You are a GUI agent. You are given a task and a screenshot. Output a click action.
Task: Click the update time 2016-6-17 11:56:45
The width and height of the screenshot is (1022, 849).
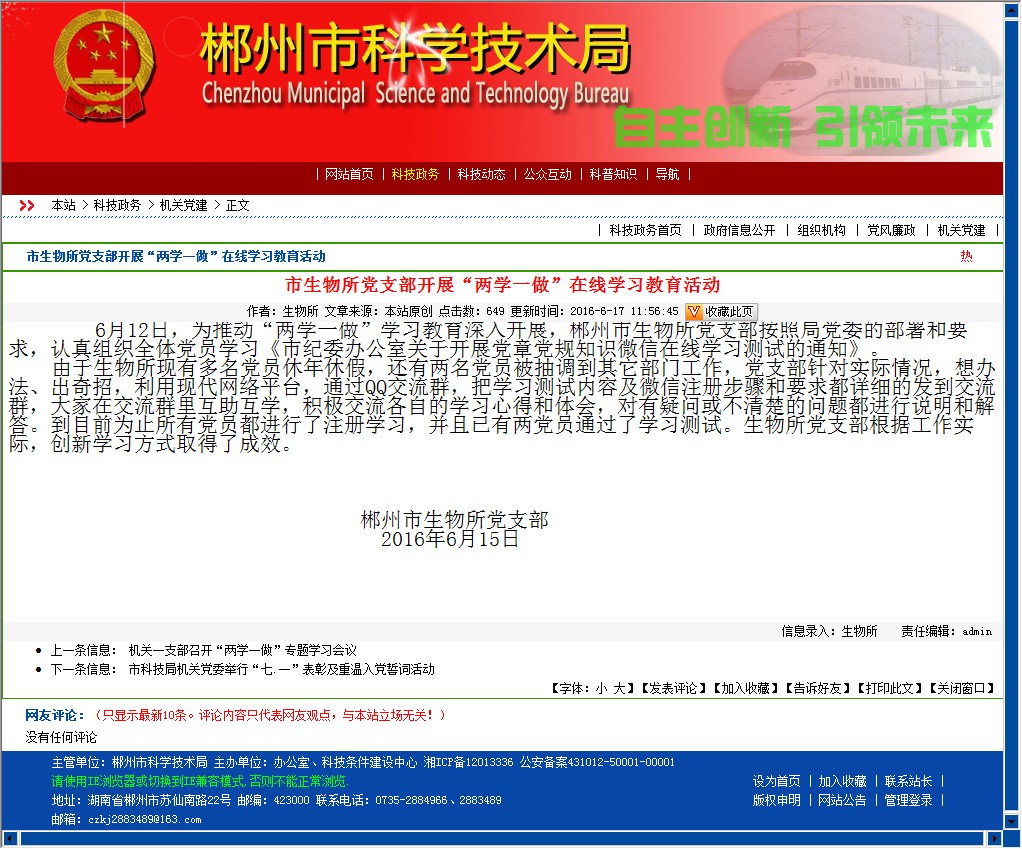click(624, 312)
